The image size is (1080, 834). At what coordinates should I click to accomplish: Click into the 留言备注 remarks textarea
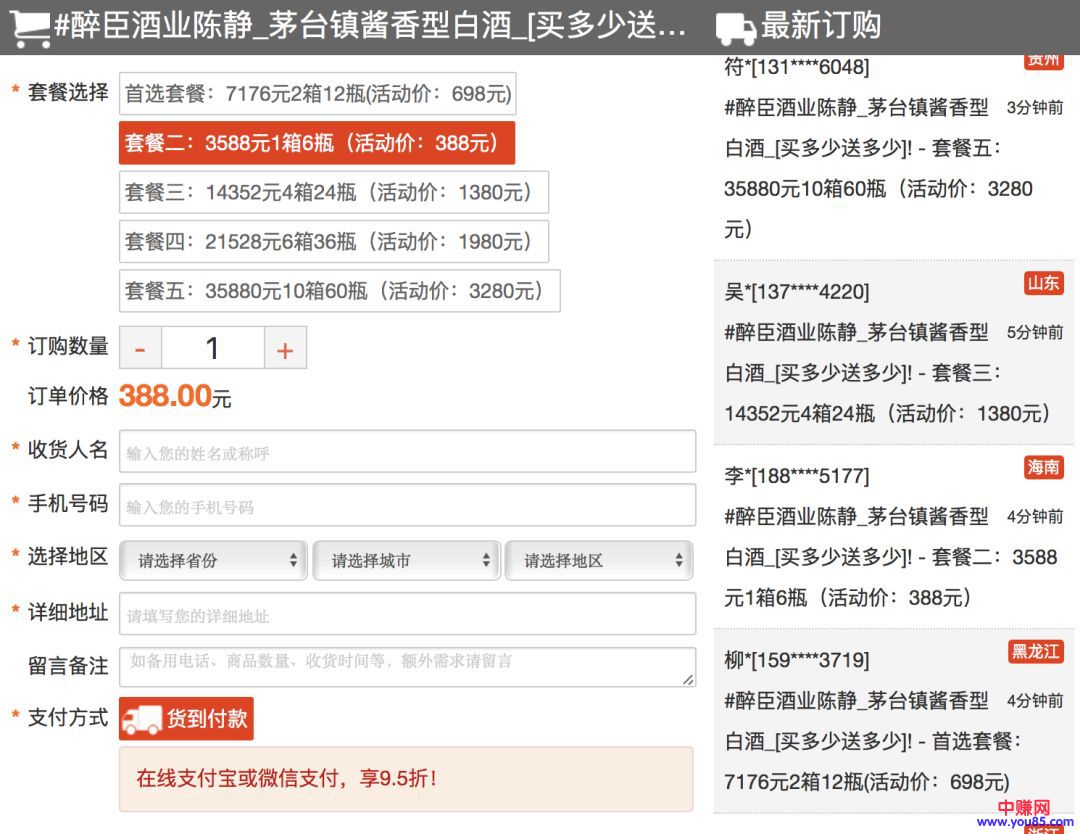pyautogui.click(x=407, y=667)
